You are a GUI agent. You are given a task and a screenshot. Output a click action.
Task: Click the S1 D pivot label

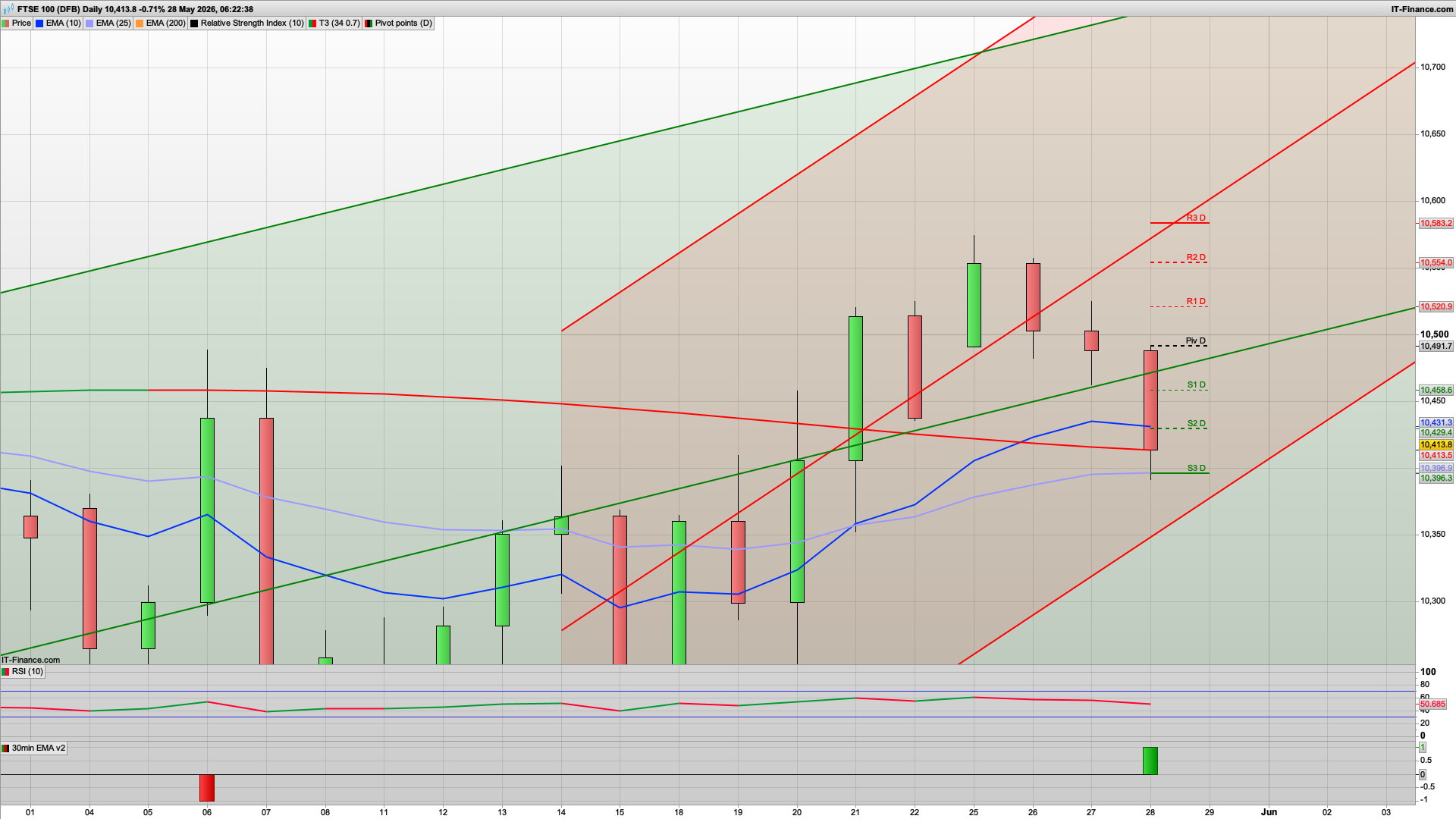pyautogui.click(x=1197, y=385)
